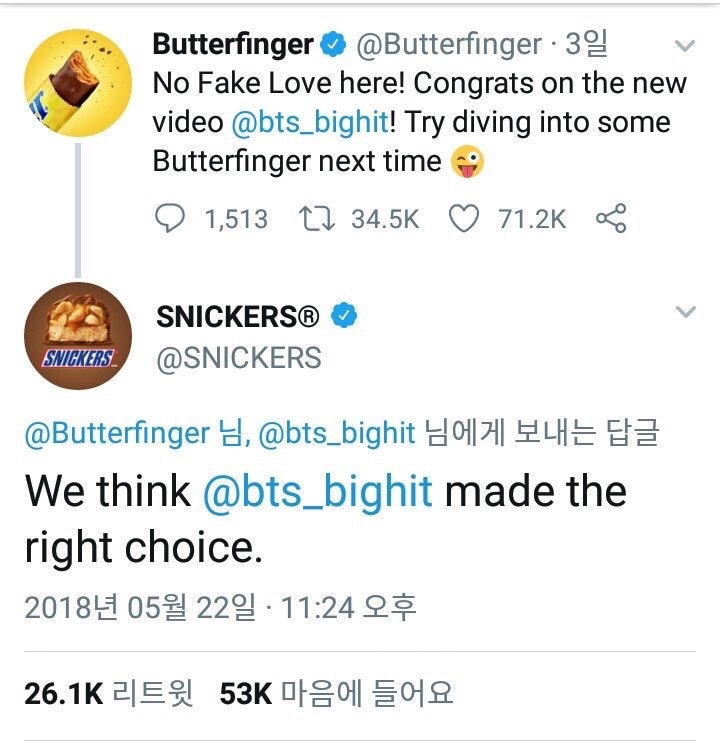
Task: Open @bts_bighit mention in Butterfinger tweet
Action: (x=309, y=122)
